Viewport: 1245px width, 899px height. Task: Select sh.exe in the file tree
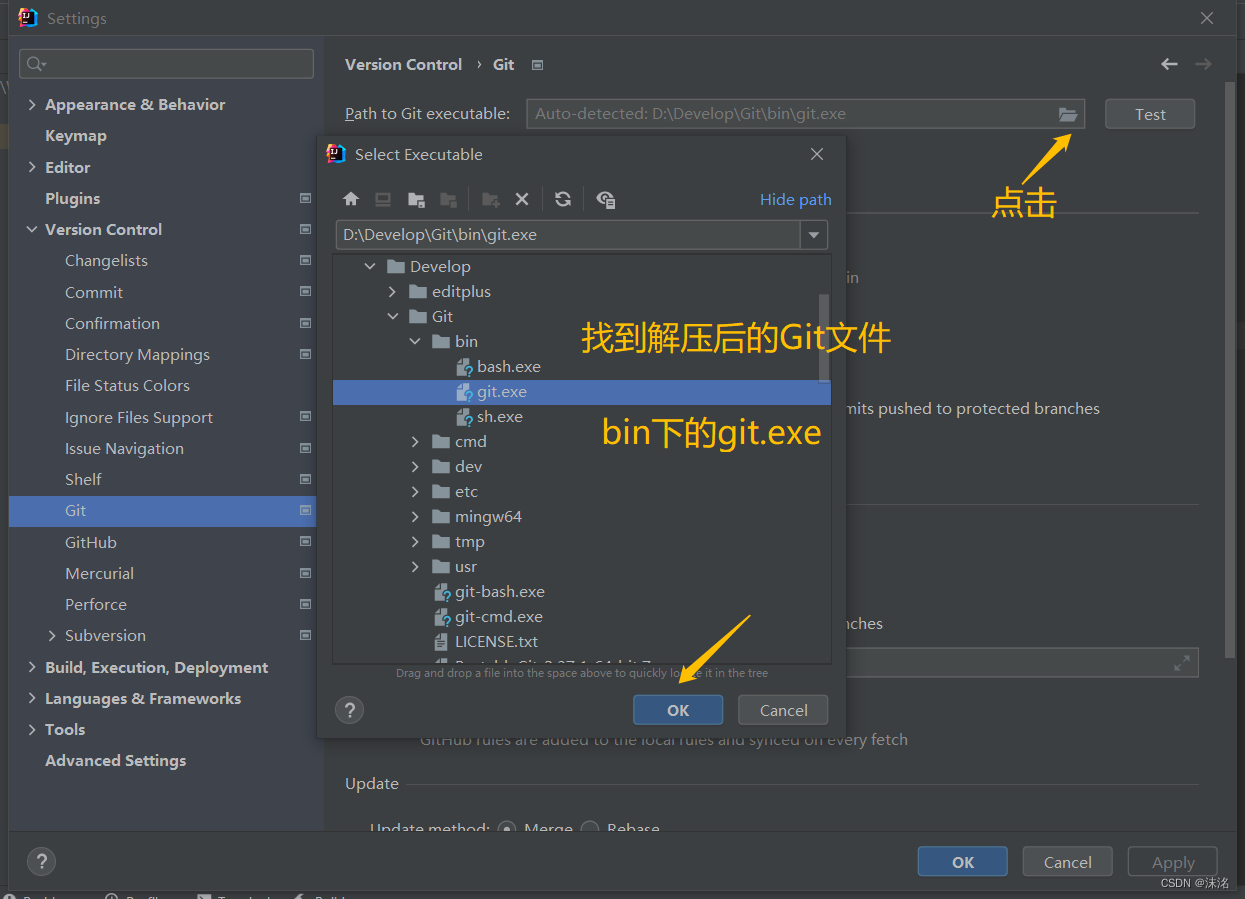pos(499,416)
